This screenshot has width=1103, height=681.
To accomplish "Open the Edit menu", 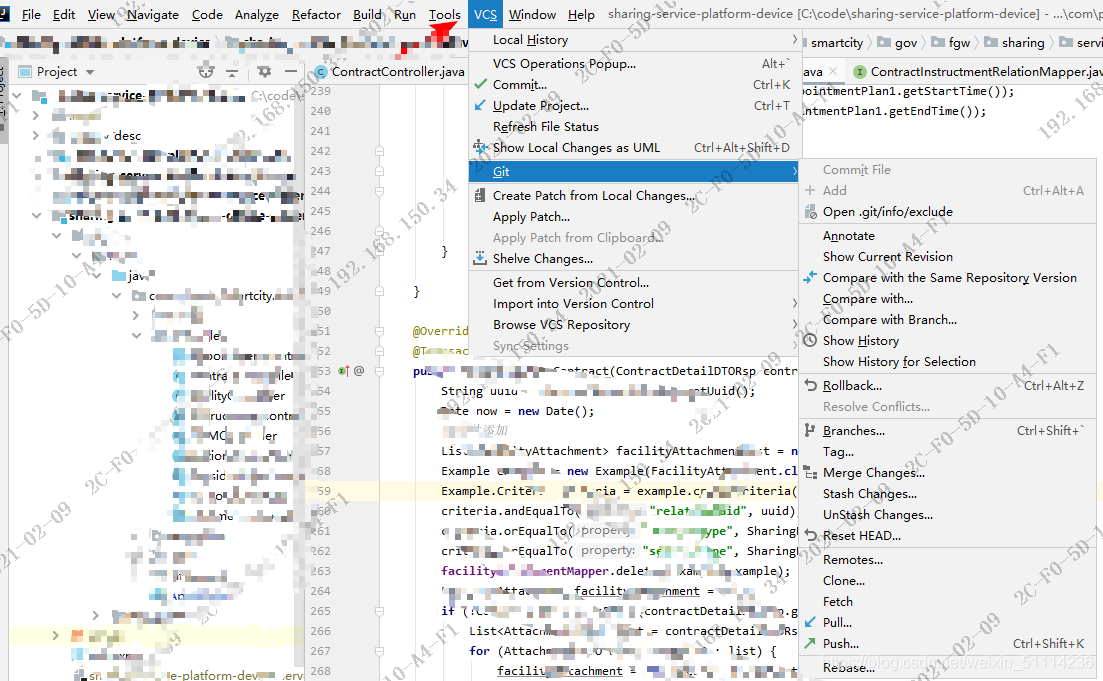I will (x=63, y=14).
